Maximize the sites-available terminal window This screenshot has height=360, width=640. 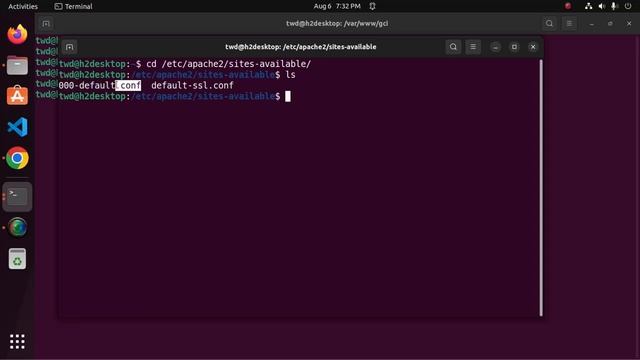point(514,47)
